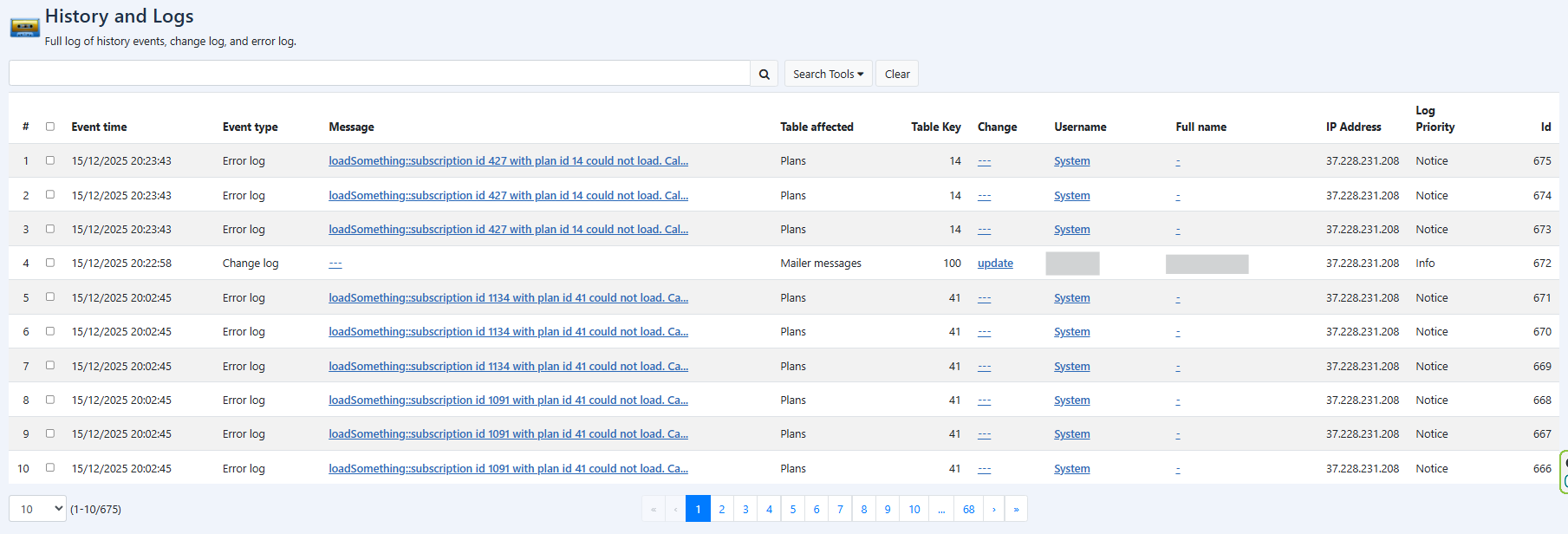Tick the checkbox for row 10
The width and height of the screenshot is (1568, 534).
[50, 468]
